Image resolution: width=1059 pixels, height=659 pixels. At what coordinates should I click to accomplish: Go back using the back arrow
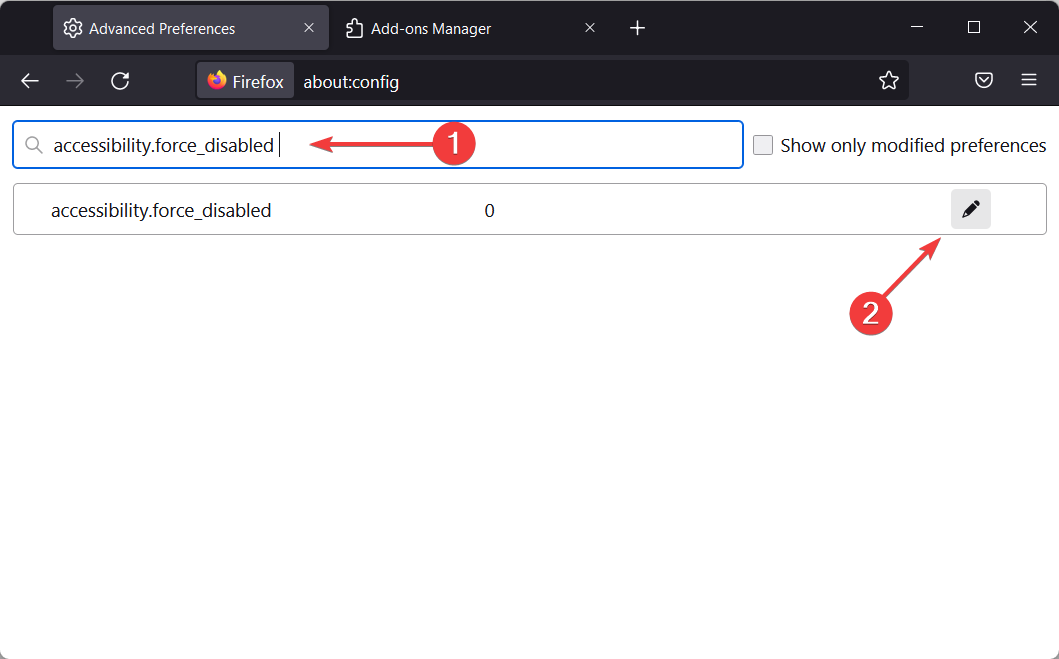30,81
